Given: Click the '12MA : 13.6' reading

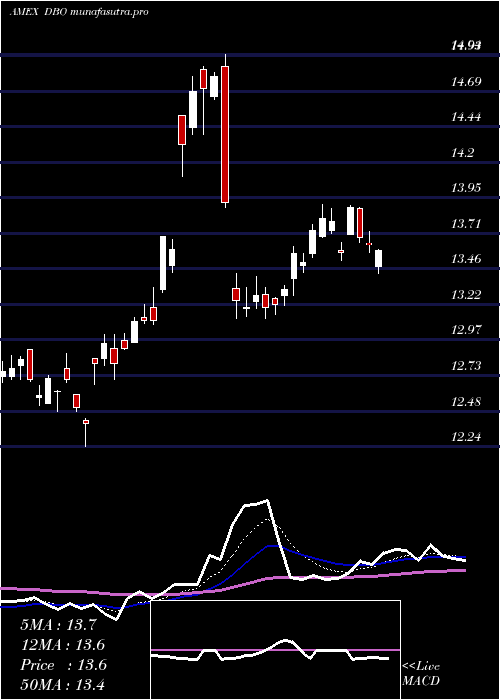Looking at the screenshot, I should (x=63, y=645).
